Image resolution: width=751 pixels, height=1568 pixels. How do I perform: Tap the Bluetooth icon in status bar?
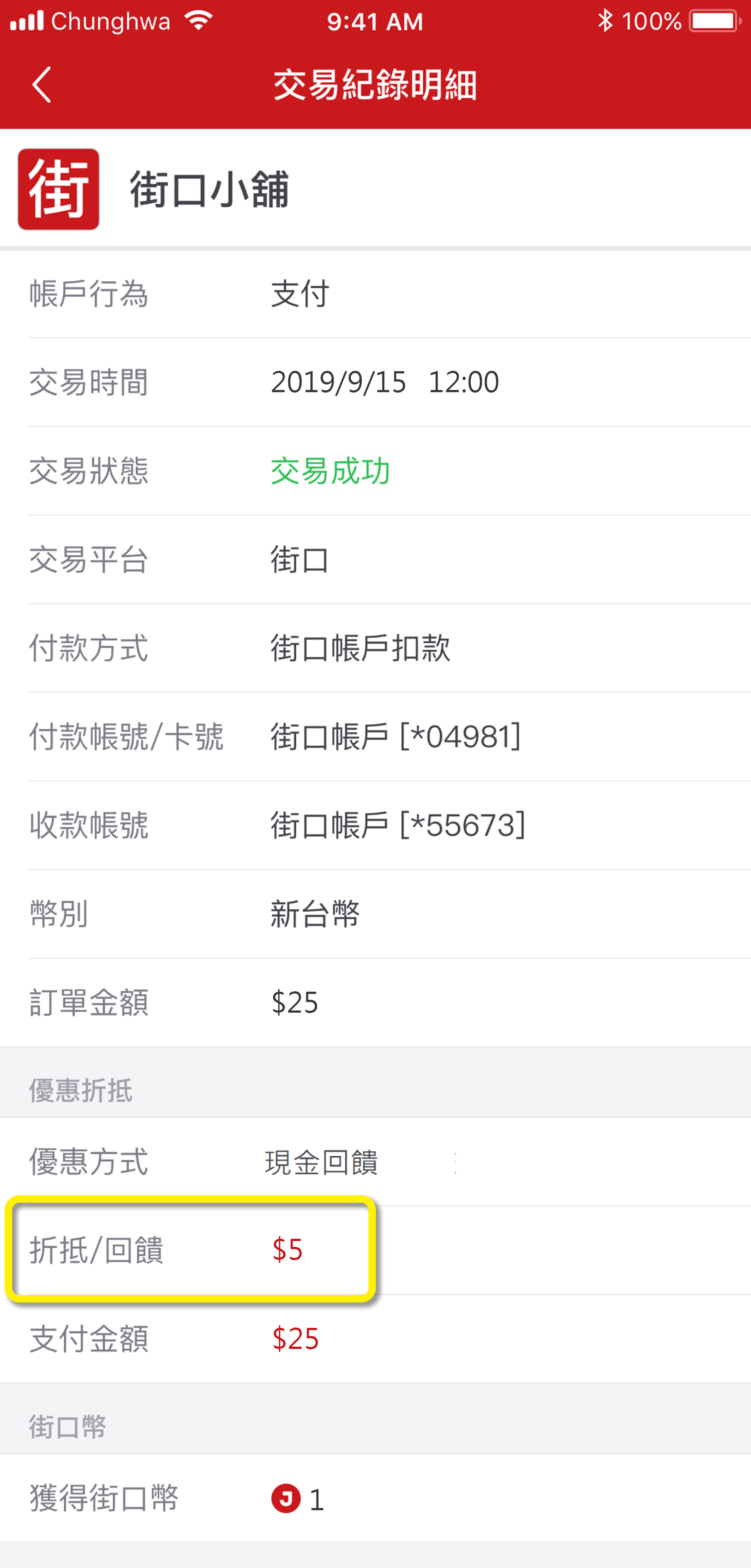click(604, 21)
